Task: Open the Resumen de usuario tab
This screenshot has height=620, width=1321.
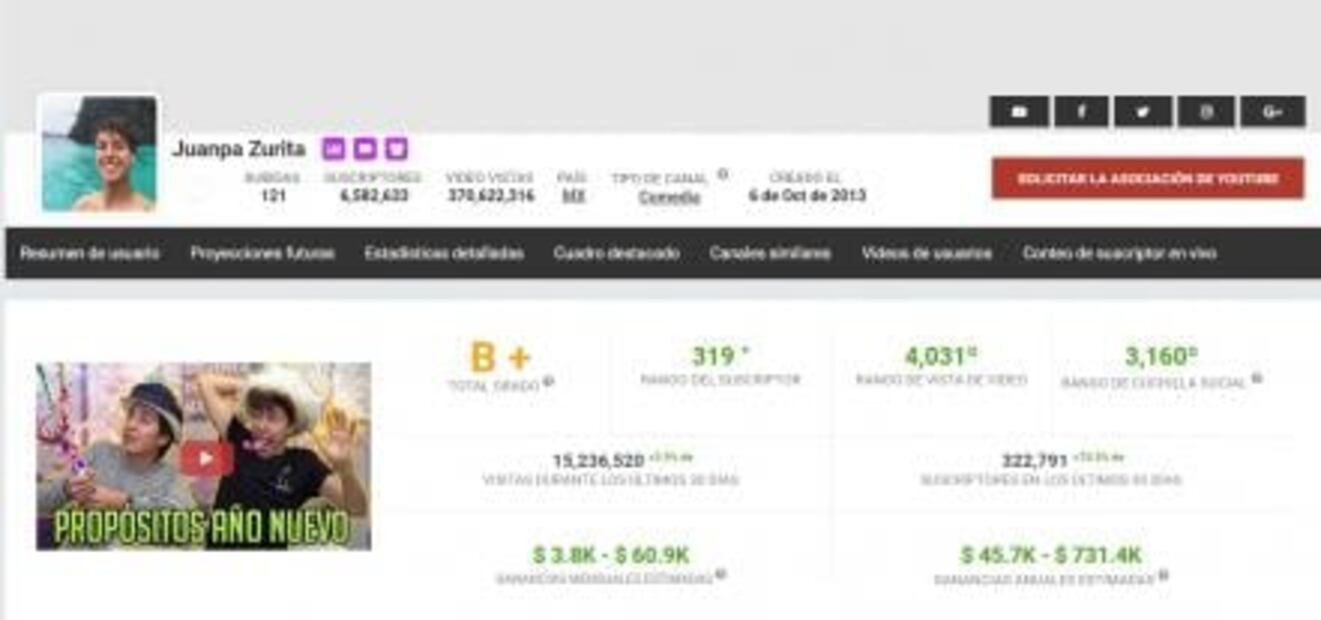Action: (x=90, y=254)
